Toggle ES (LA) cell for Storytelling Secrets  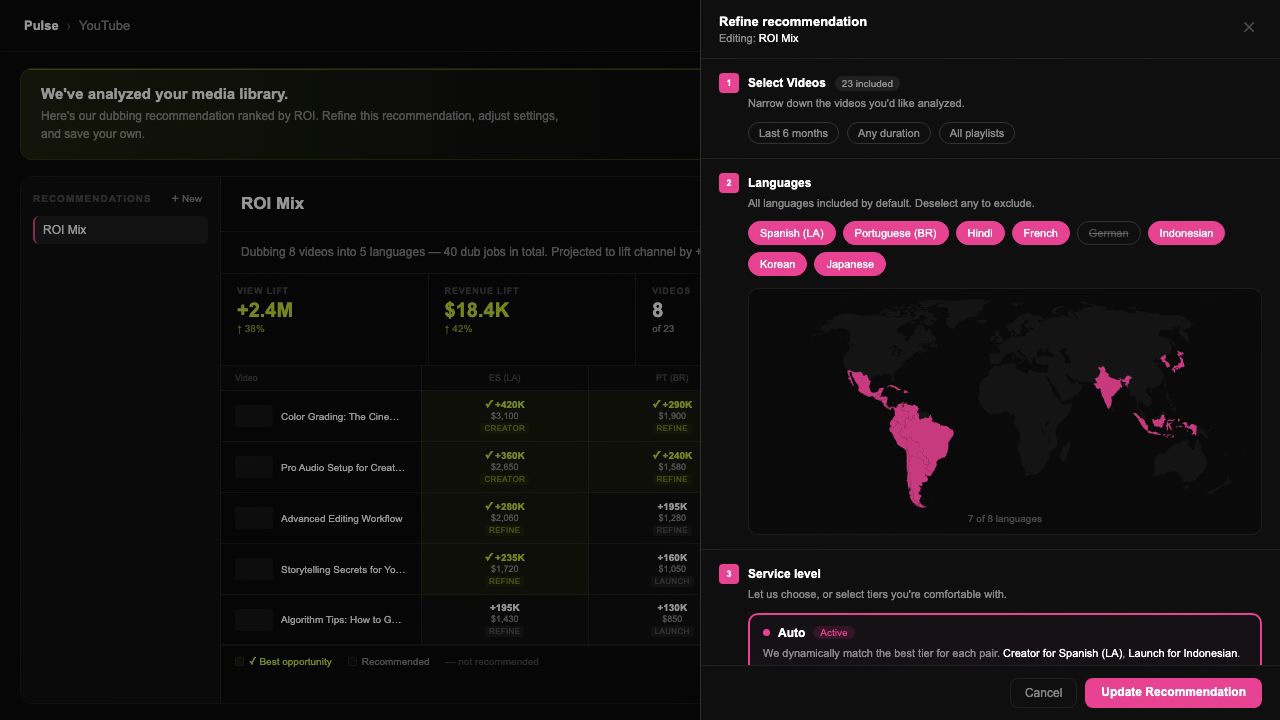click(505, 569)
